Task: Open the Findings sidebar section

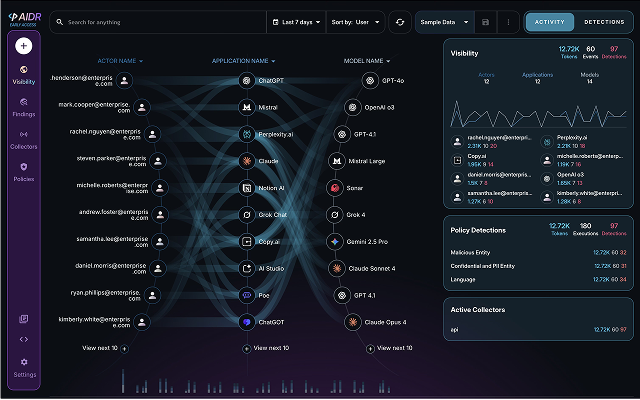Action: [x=24, y=107]
